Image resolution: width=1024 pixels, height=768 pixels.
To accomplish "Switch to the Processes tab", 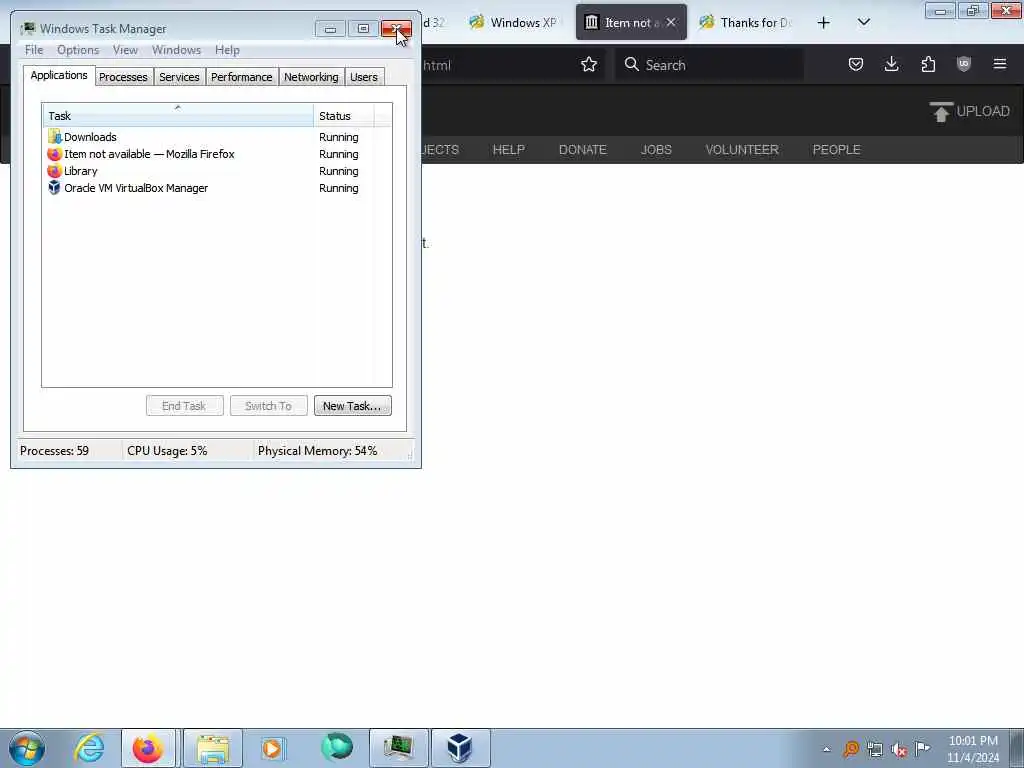I will coord(123,77).
